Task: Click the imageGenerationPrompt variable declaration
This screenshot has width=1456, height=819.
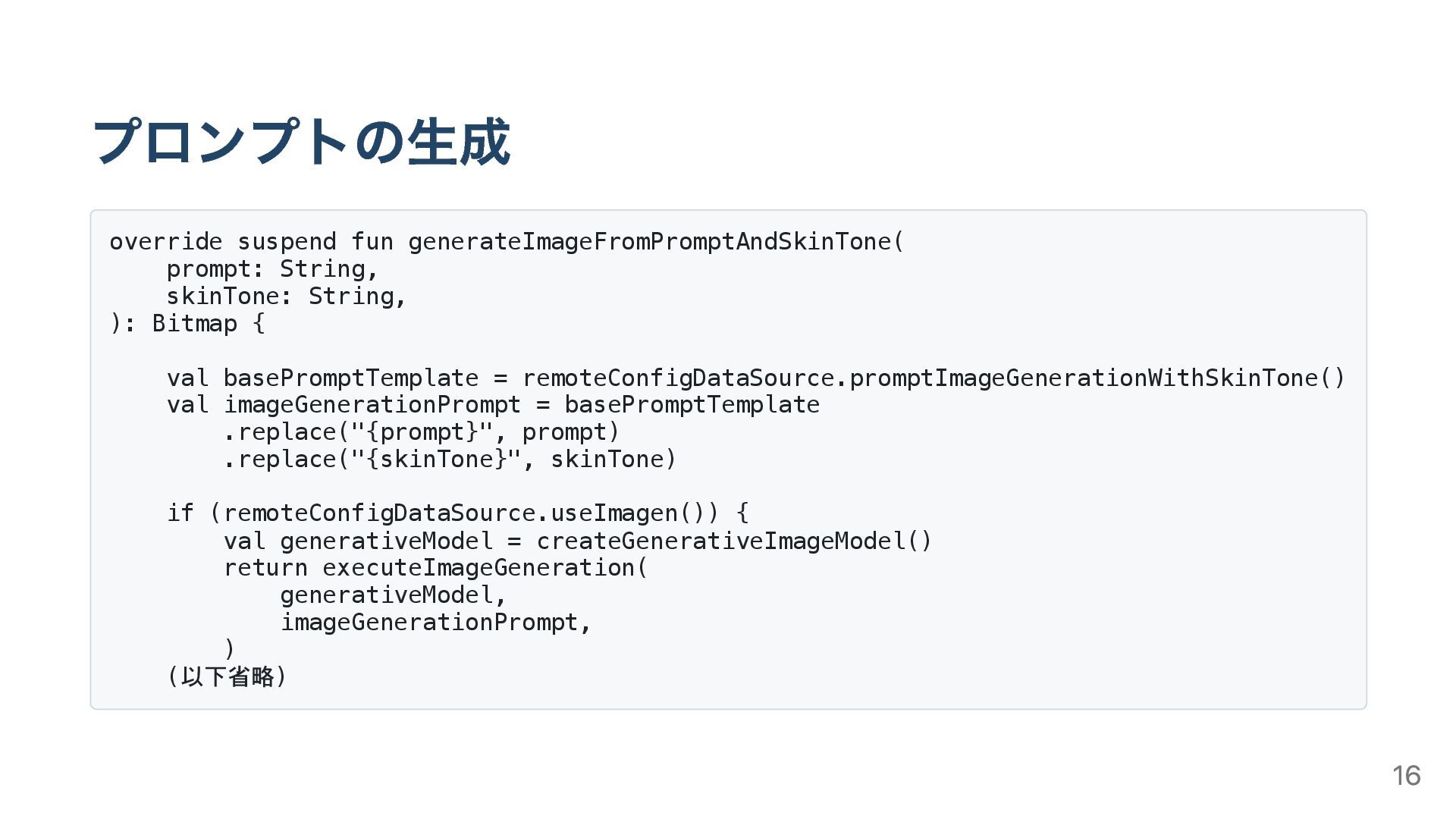Action: click(372, 405)
